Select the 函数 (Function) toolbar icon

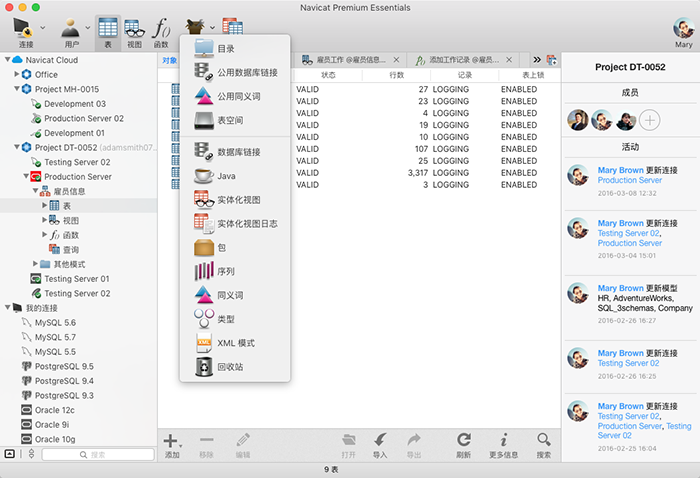pos(161,32)
